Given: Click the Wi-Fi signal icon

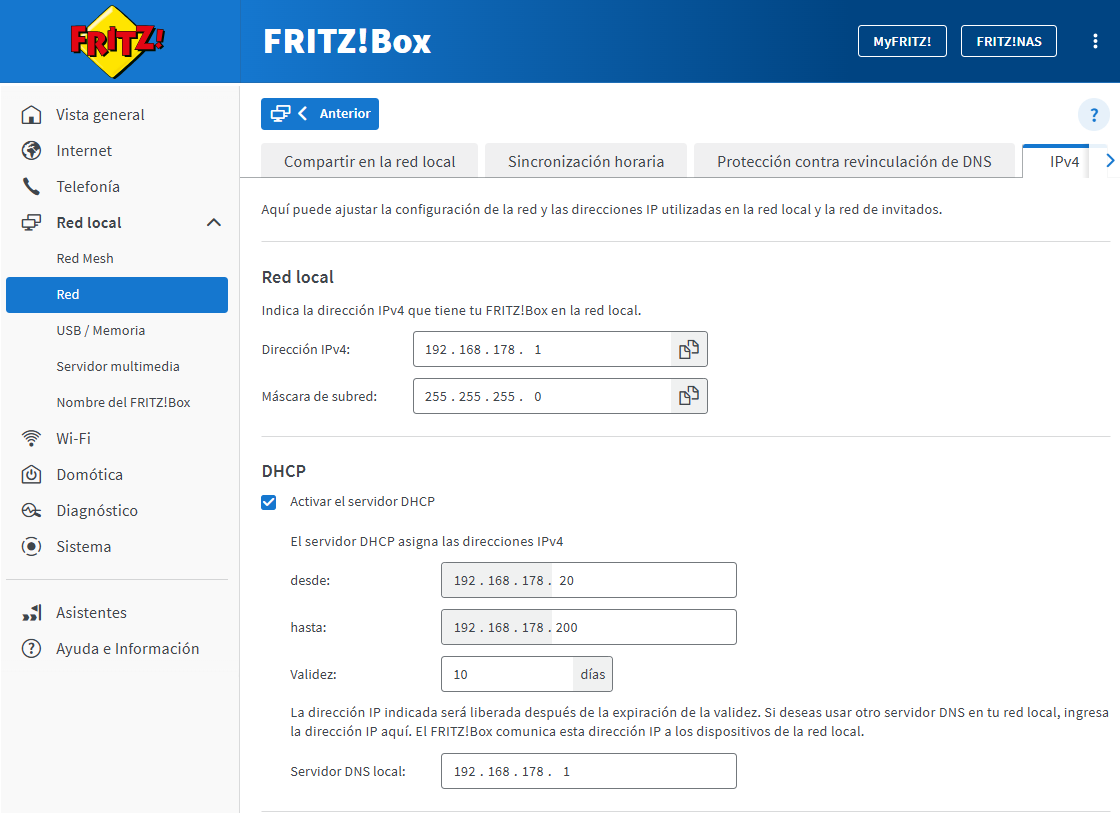Looking at the screenshot, I should [31, 439].
